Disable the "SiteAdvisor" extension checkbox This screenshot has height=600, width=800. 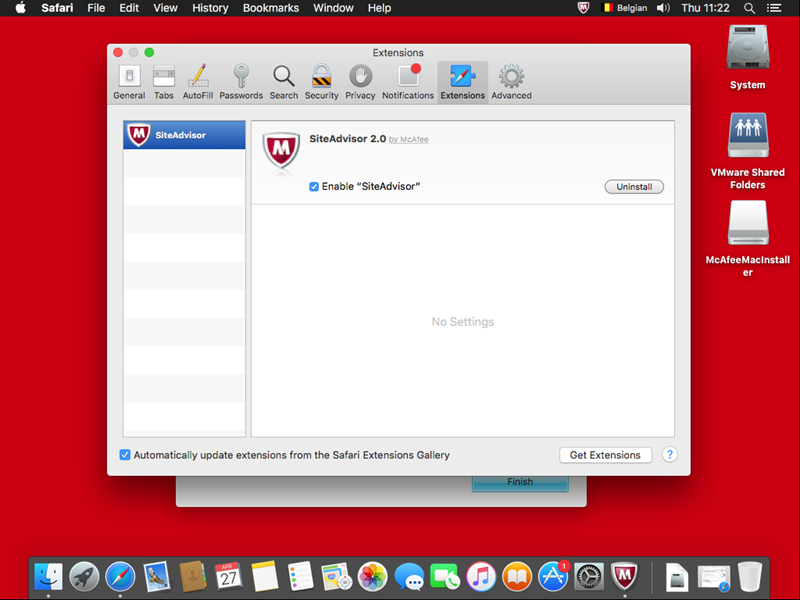tap(314, 187)
